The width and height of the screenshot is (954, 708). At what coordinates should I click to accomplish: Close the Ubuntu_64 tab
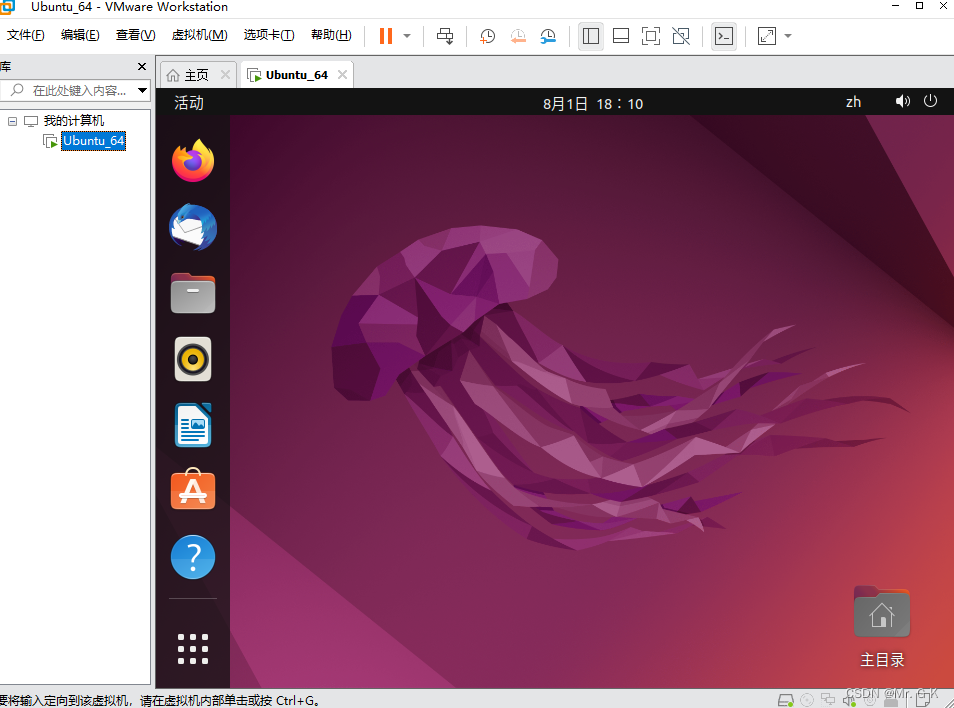343,74
